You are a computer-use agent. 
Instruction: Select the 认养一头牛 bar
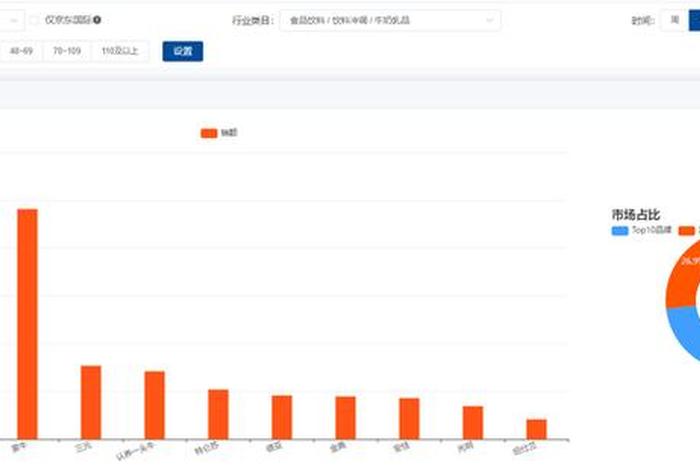coord(154,405)
